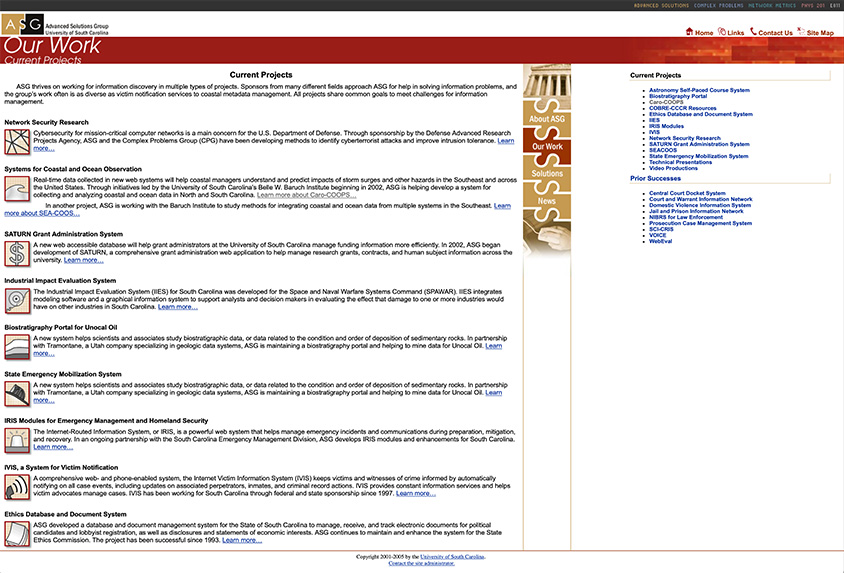844x573 pixels.
Task: Click Learn more under IRIS Modules
Action: [53, 447]
